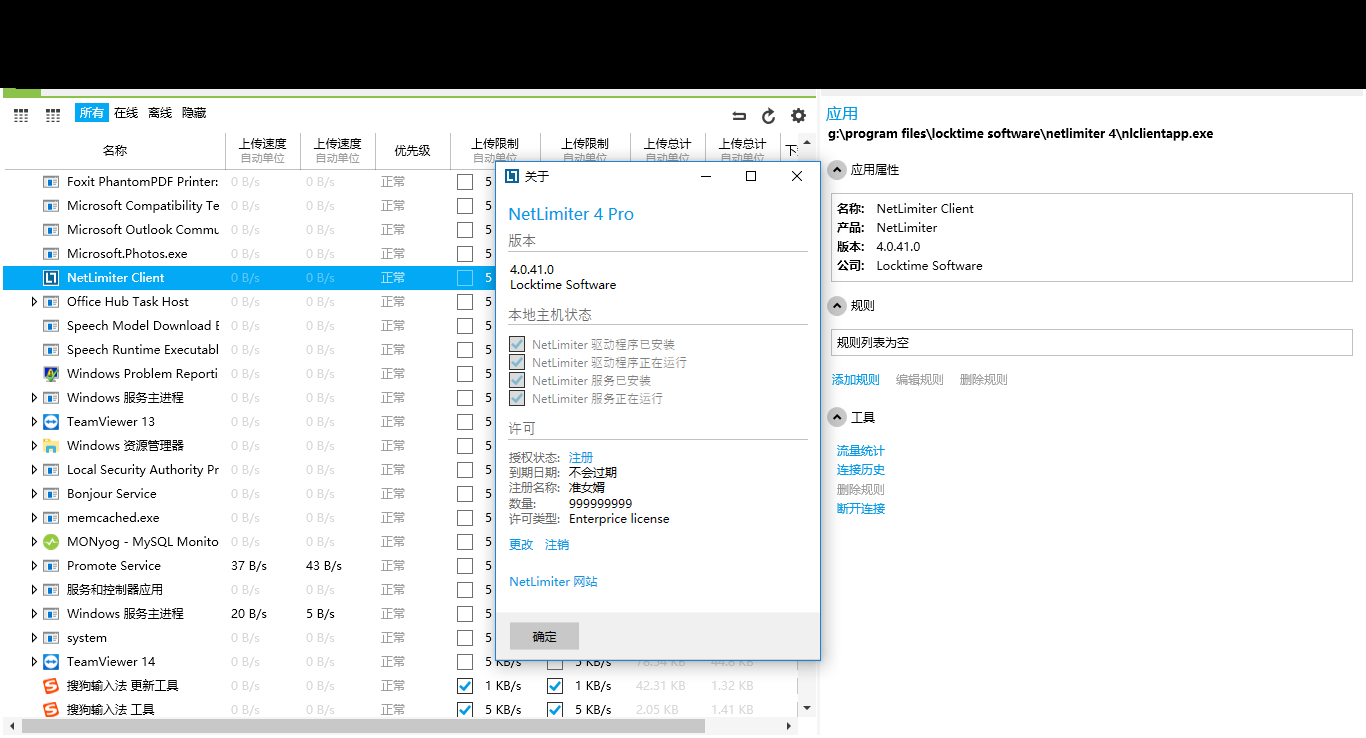This screenshot has height=738, width=1366.
Task: Collapse the 应用属性 section
Action: pyautogui.click(x=837, y=170)
